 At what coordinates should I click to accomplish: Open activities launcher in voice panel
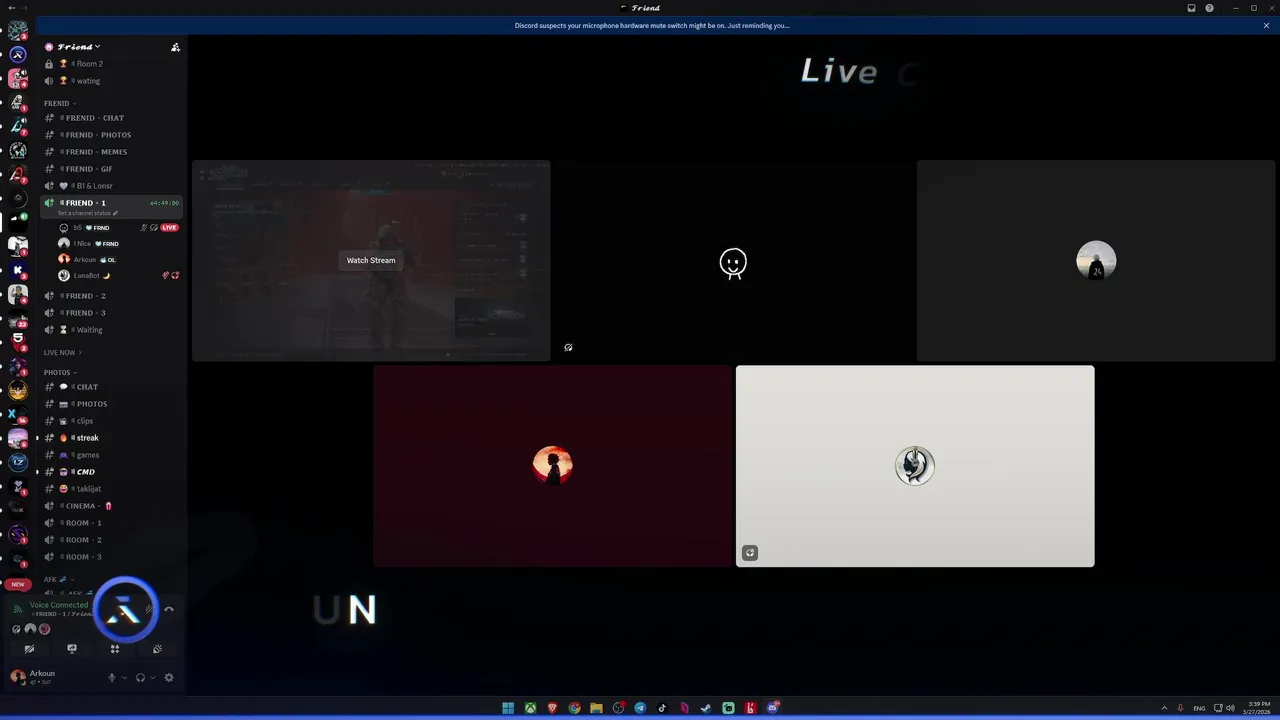point(115,649)
